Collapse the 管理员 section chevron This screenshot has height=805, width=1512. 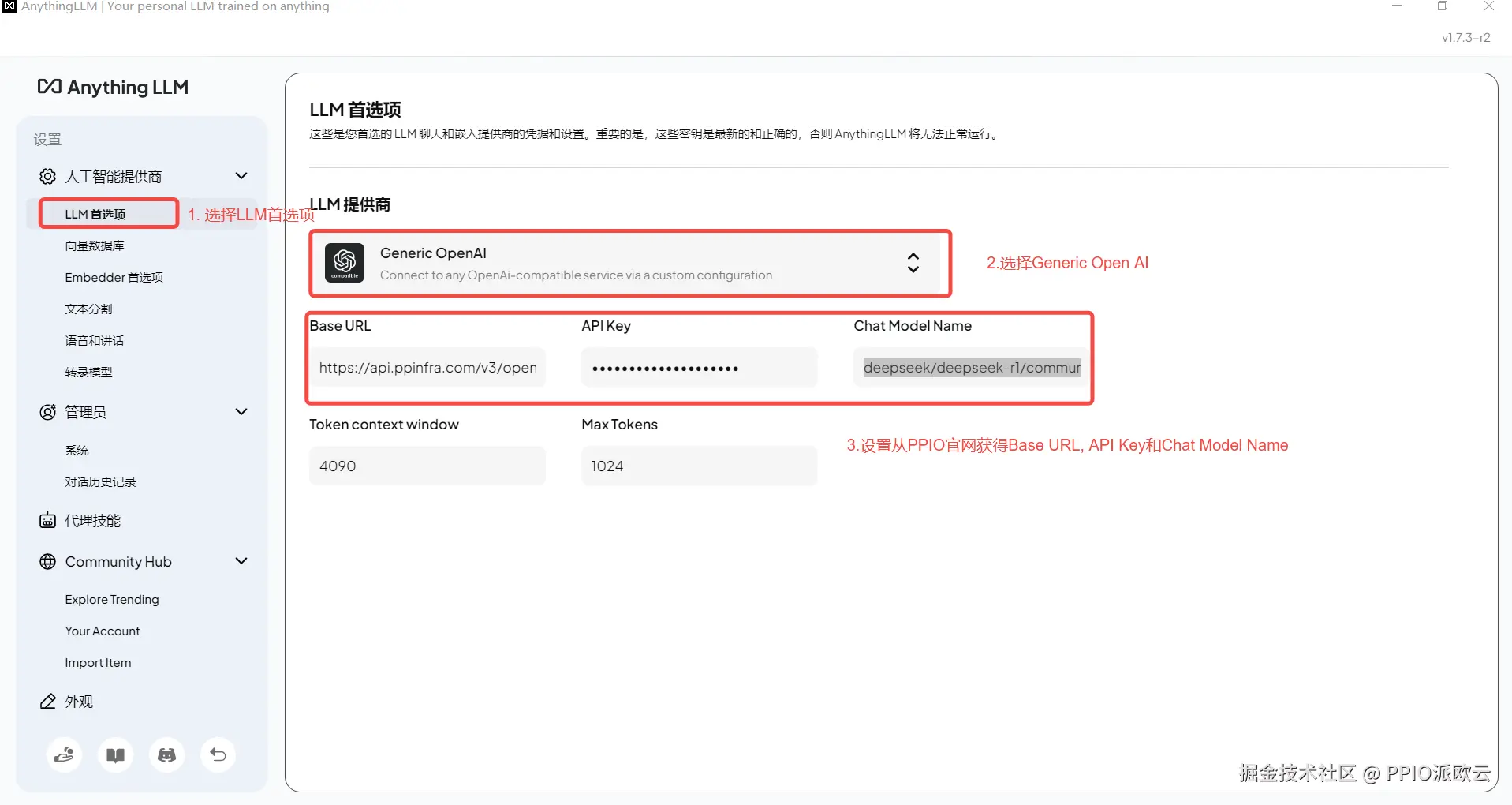pos(241,412)
